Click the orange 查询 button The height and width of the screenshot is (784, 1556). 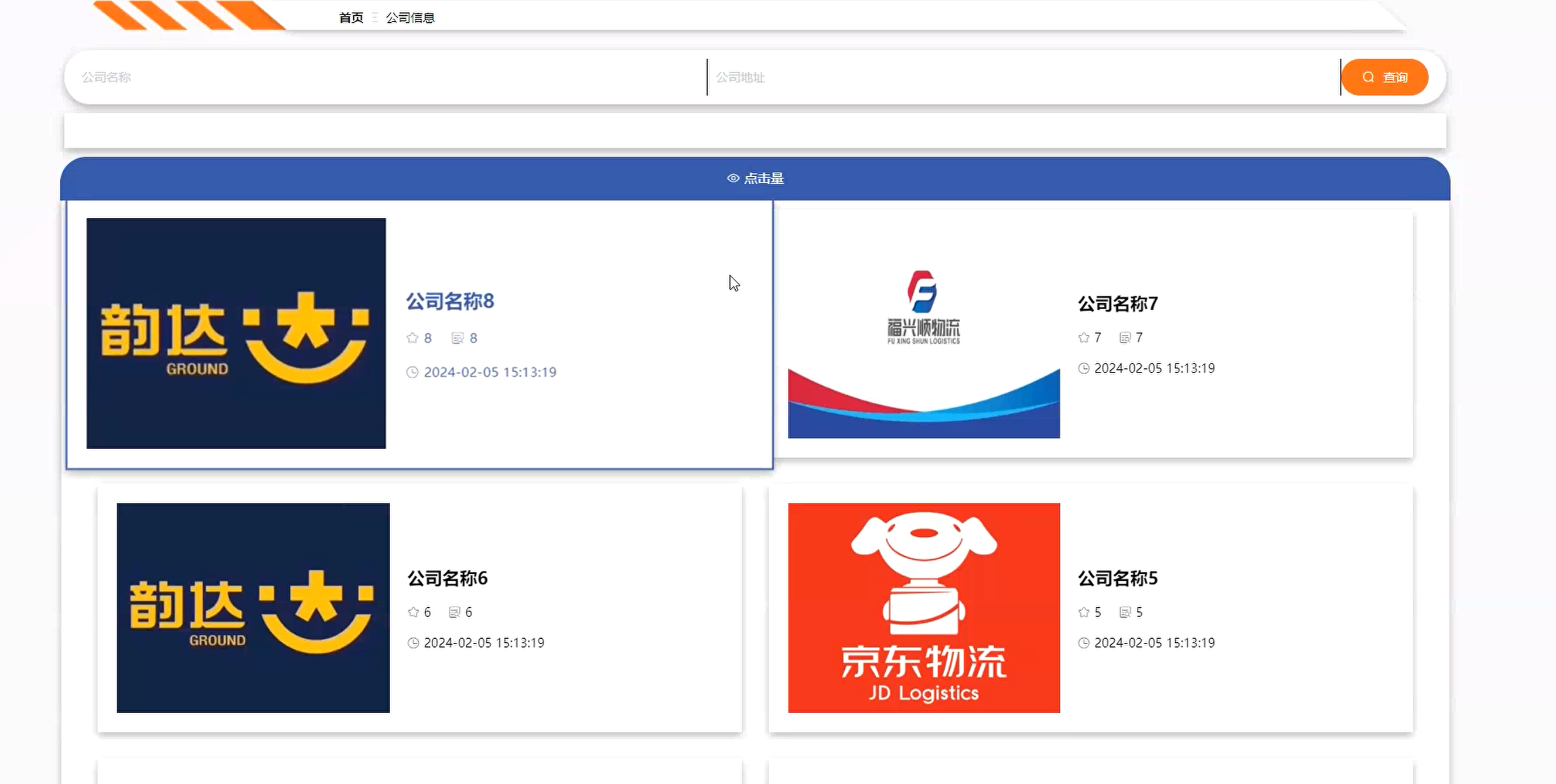1384,77
